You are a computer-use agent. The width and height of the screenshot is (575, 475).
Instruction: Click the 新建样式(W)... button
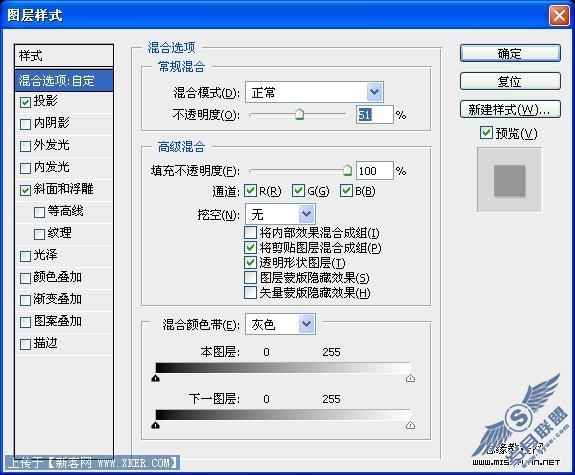click(510, 109)
